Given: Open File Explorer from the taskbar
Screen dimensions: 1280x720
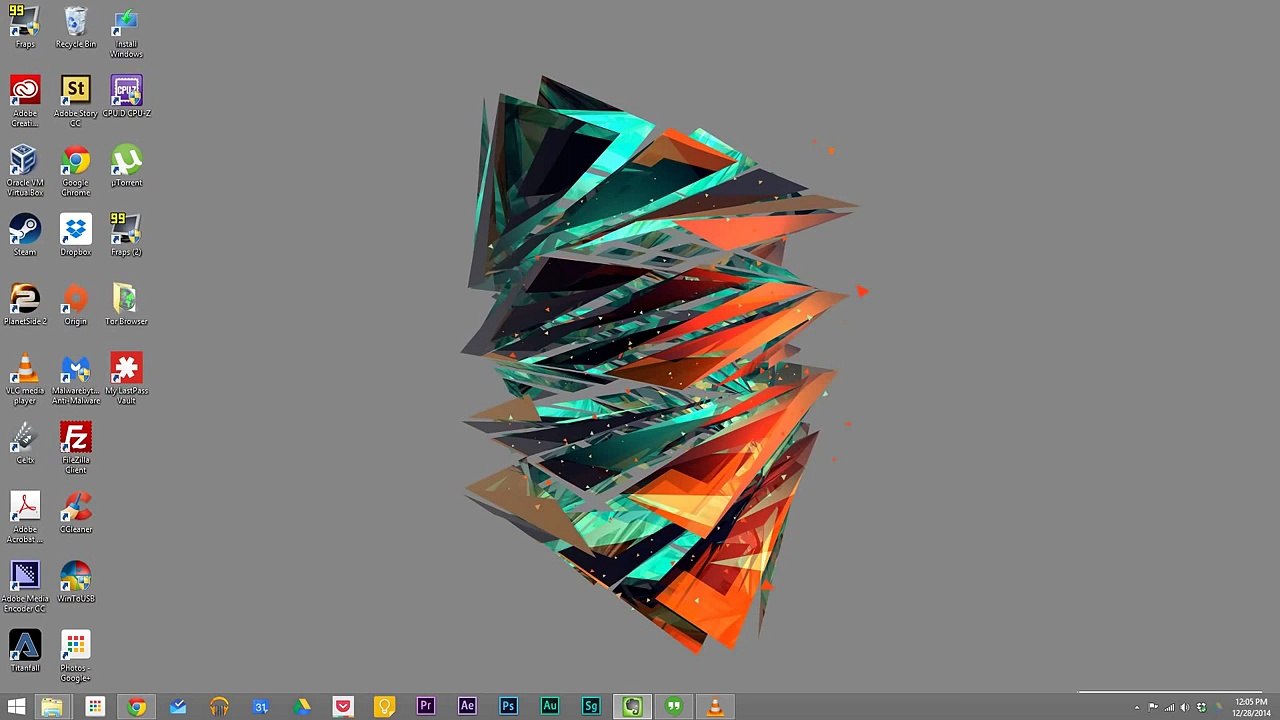Looking at the screenshot, I should pyautogui.click(x=52, y=707).
